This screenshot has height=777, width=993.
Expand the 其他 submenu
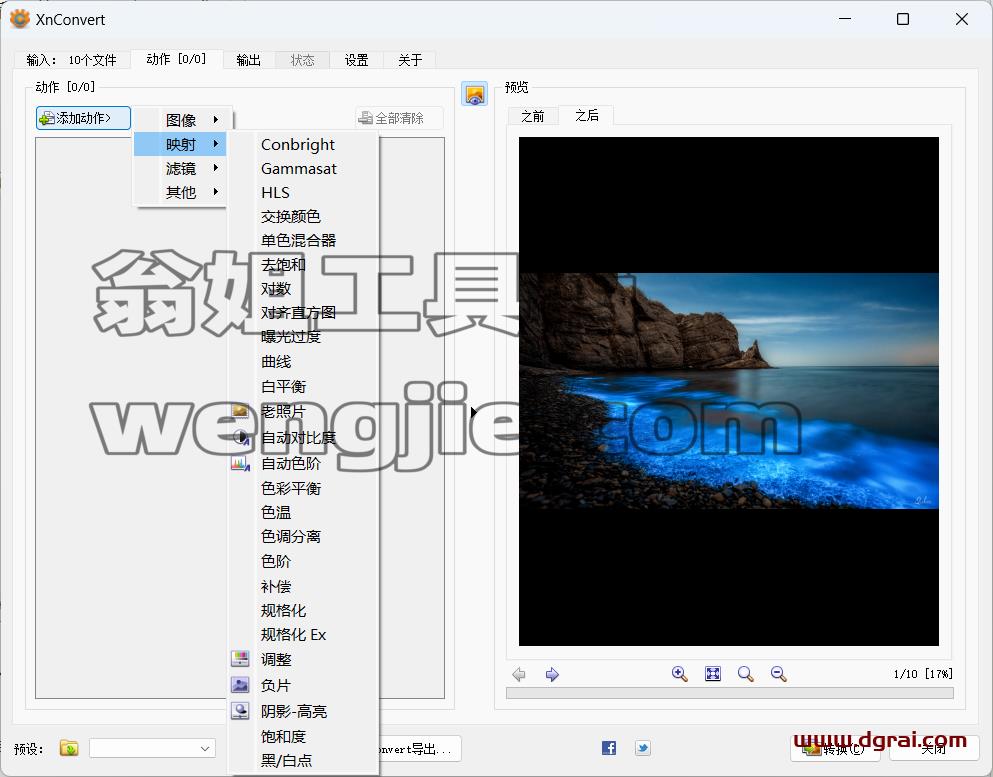[x=180, y=192]
